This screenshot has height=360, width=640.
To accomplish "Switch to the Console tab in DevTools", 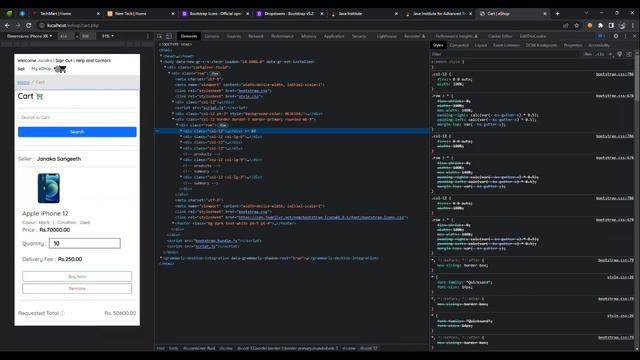I will click(212, 36).
